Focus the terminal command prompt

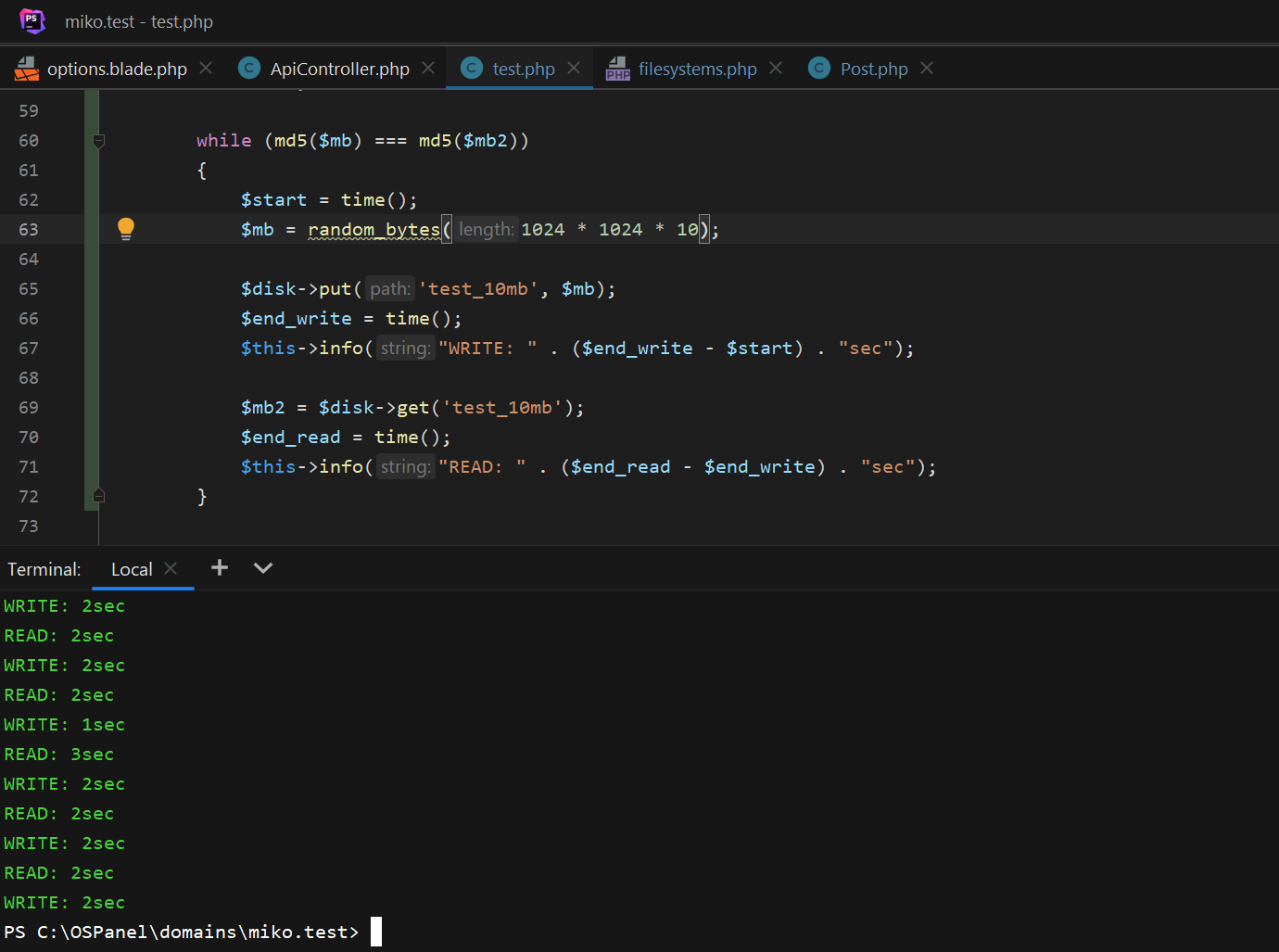[x=375, y=932]
